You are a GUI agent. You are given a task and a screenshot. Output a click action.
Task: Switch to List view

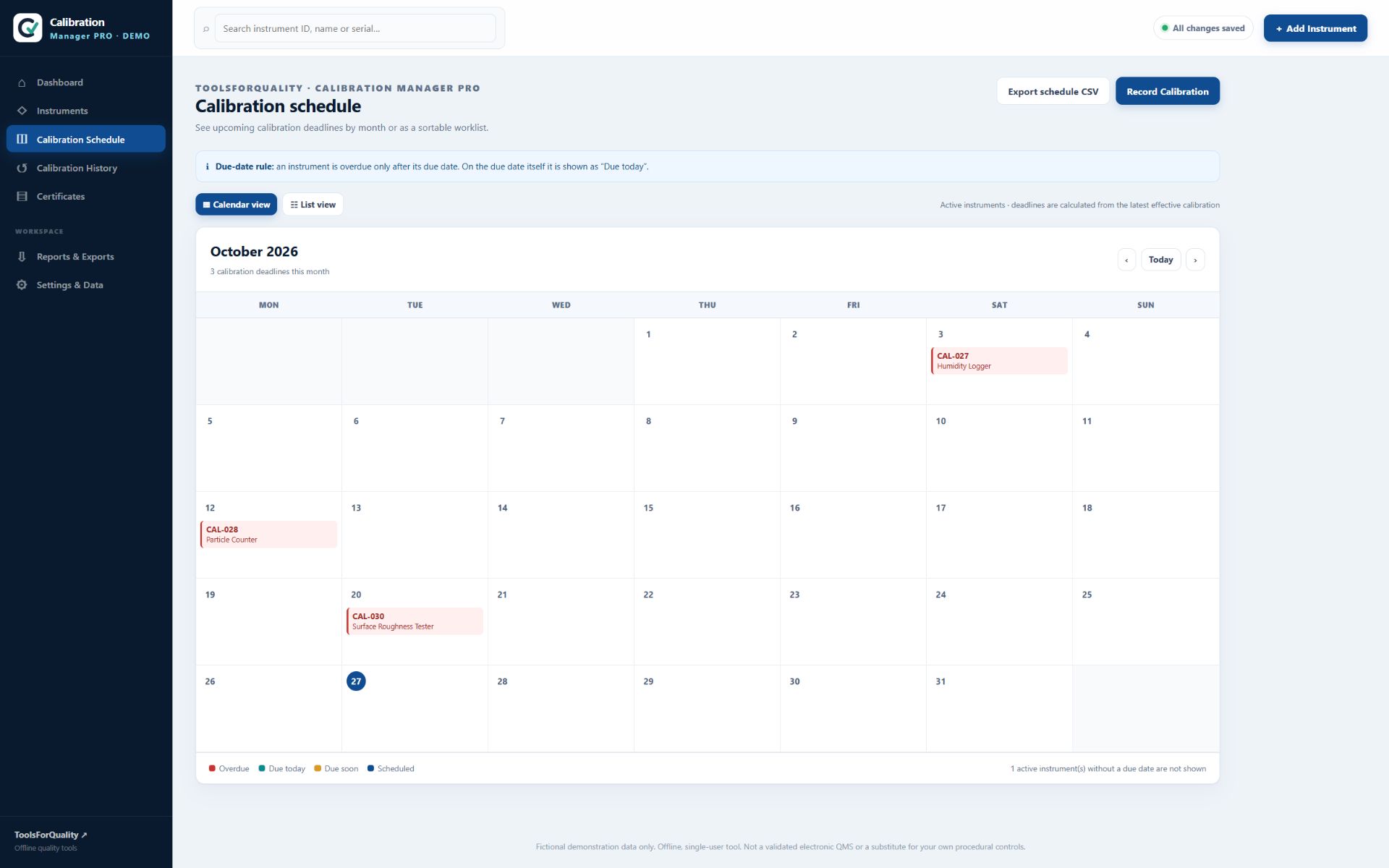(x=313, y=205)
